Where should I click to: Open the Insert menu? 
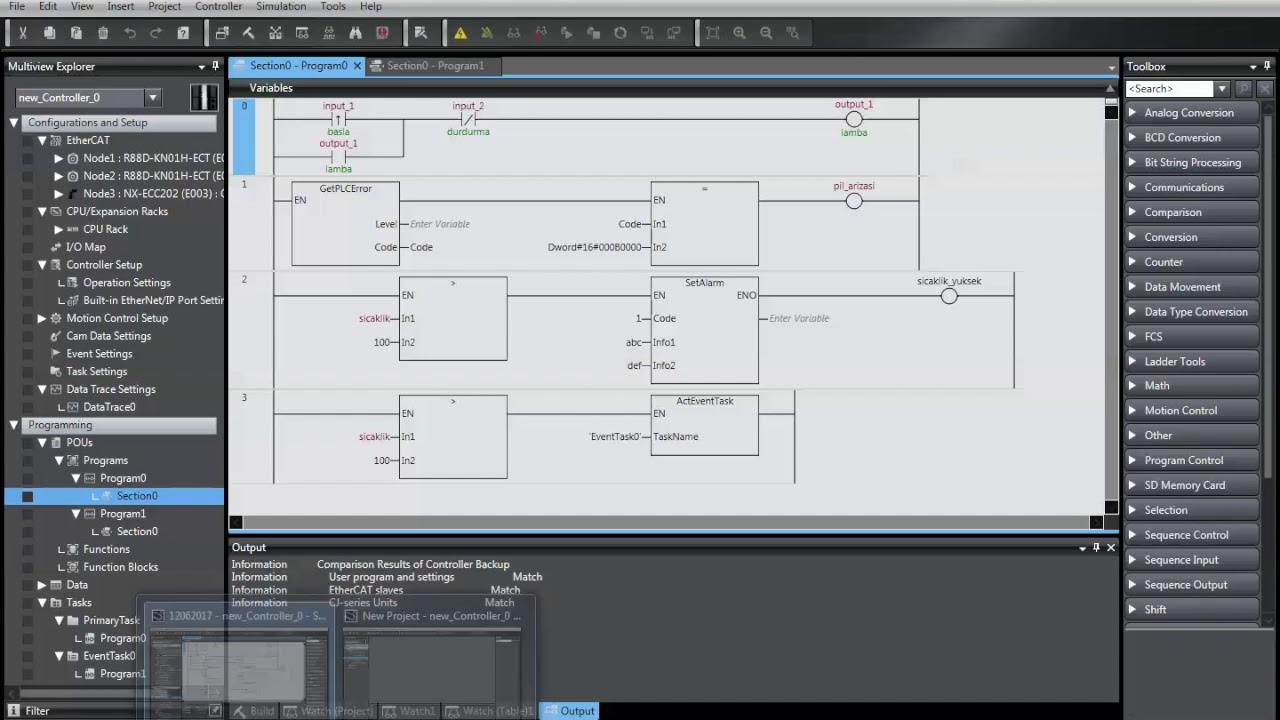(120, 6)
